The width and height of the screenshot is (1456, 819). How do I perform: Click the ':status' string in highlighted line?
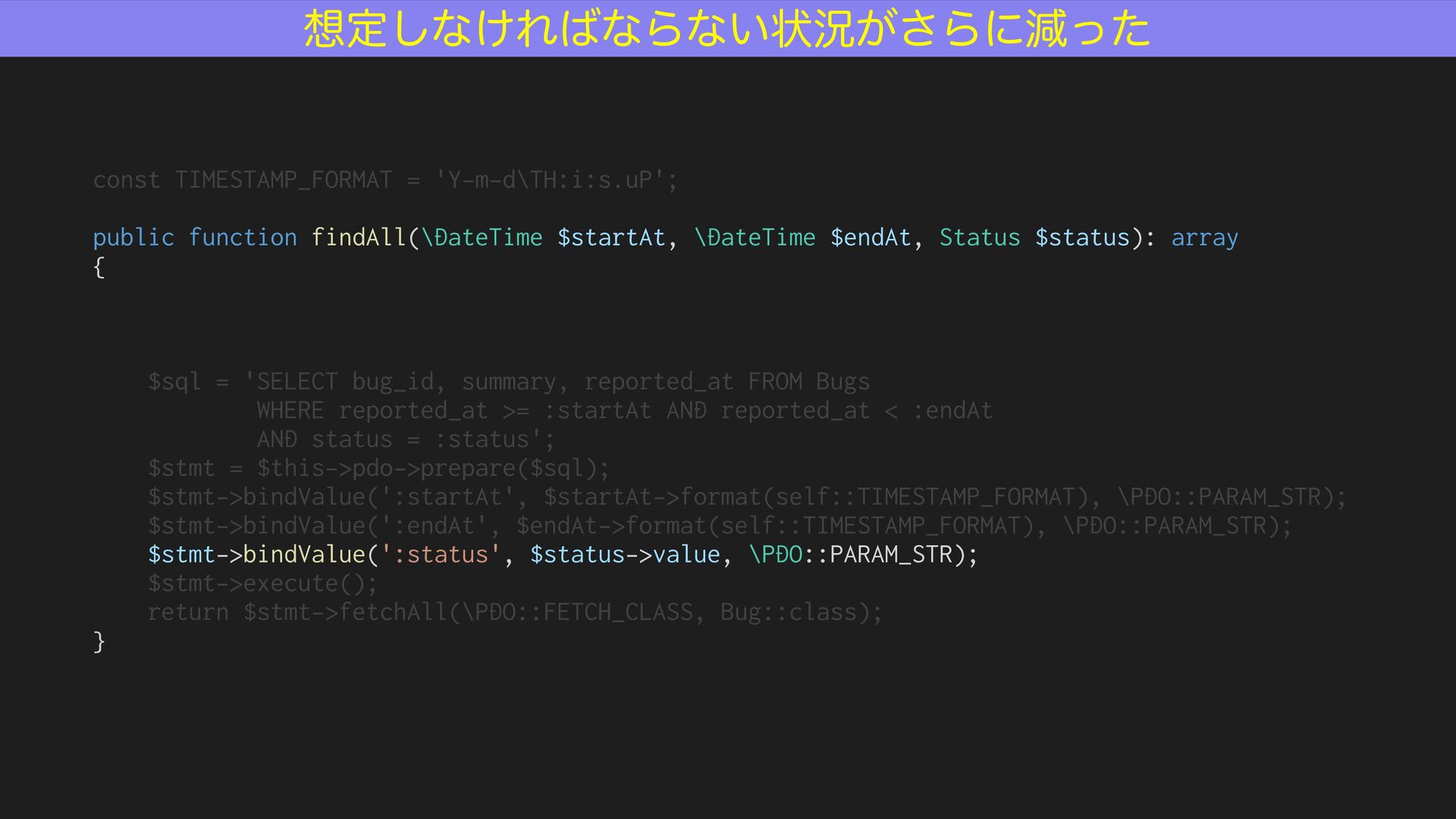440,555
